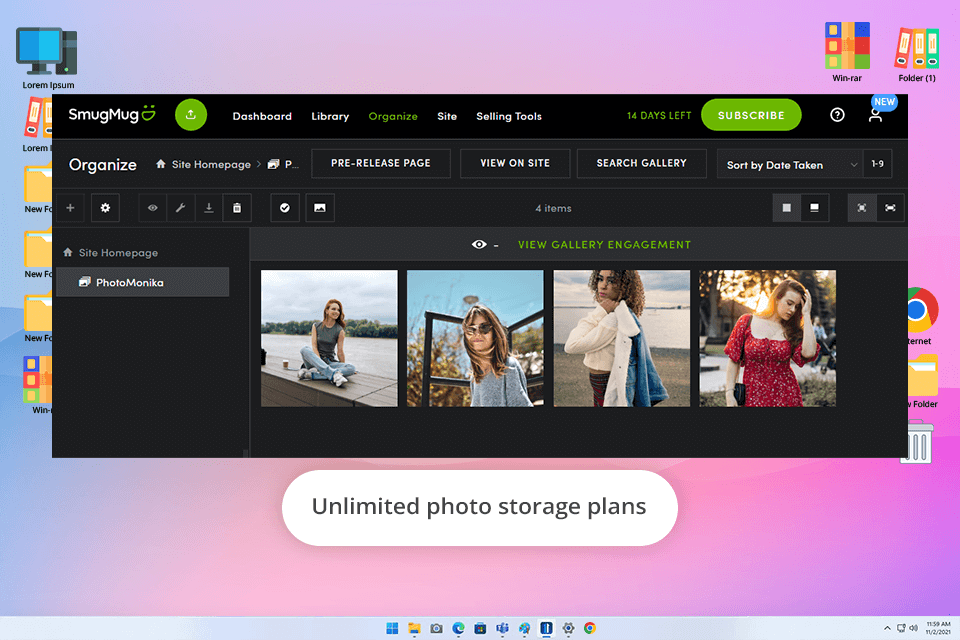Viewport: 960px width, 640px height.
Task: Click the download icon in toolbar
Action: tap(209, 208)
